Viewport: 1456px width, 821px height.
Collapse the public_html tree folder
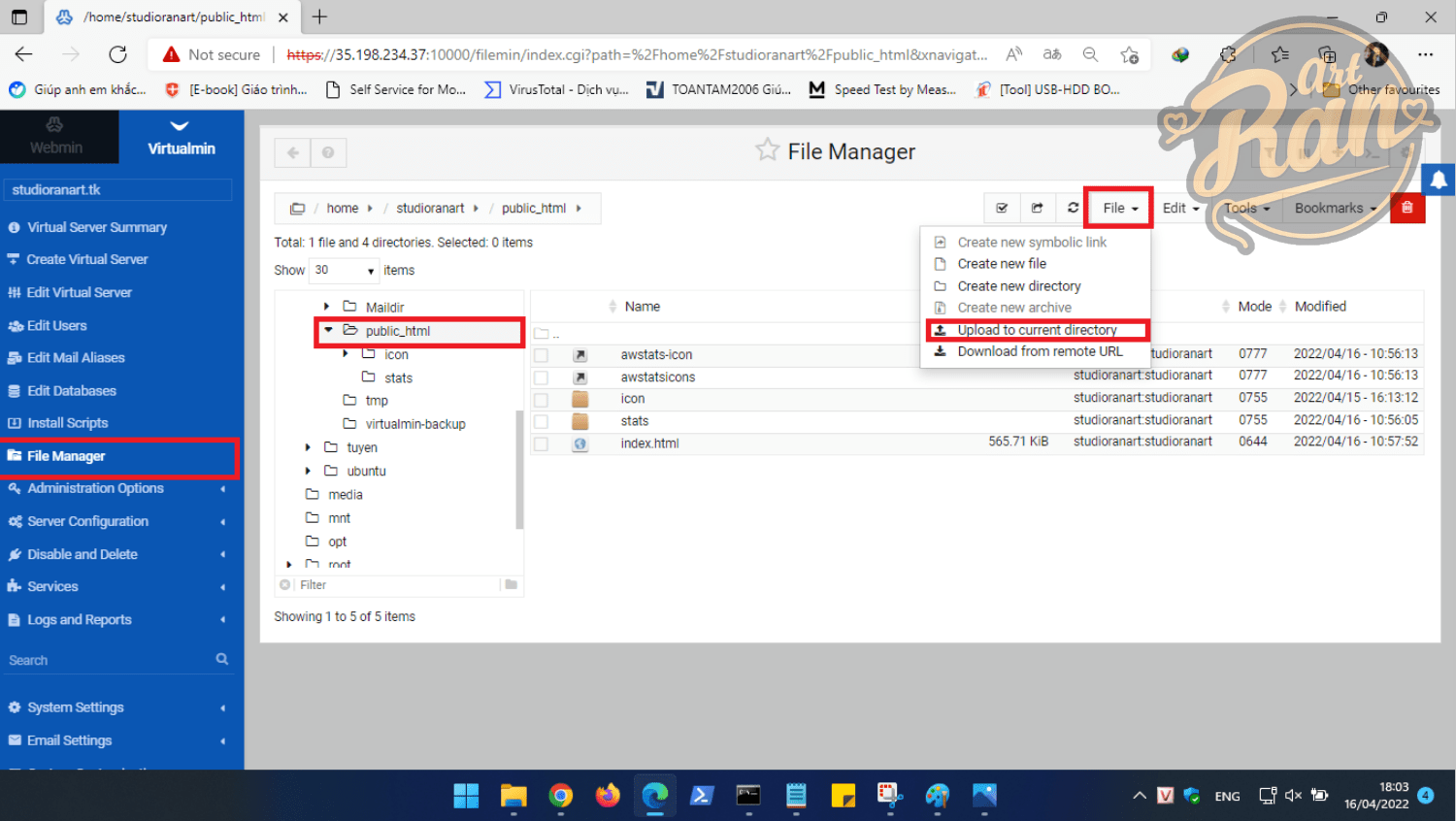click(328, 330)
